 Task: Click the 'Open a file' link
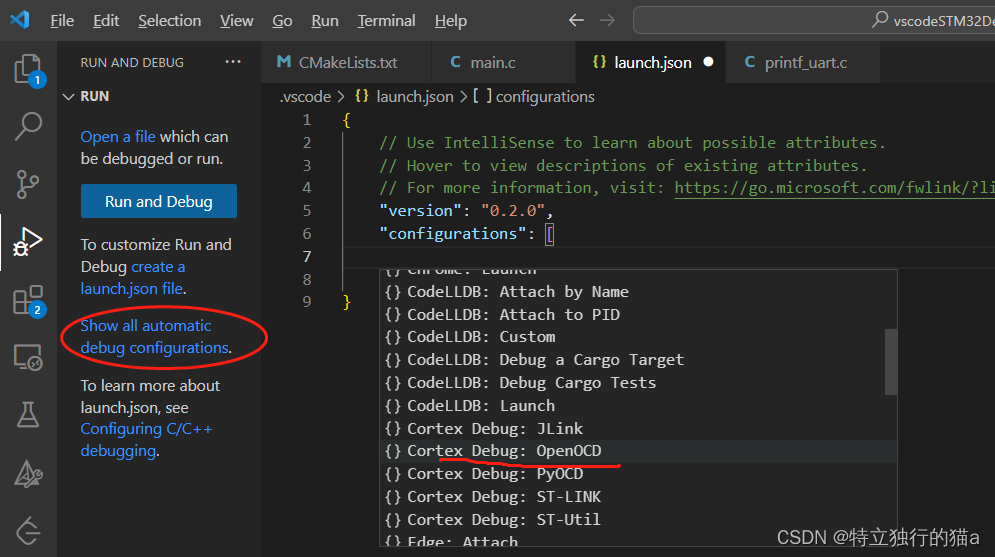pos(118,136)
